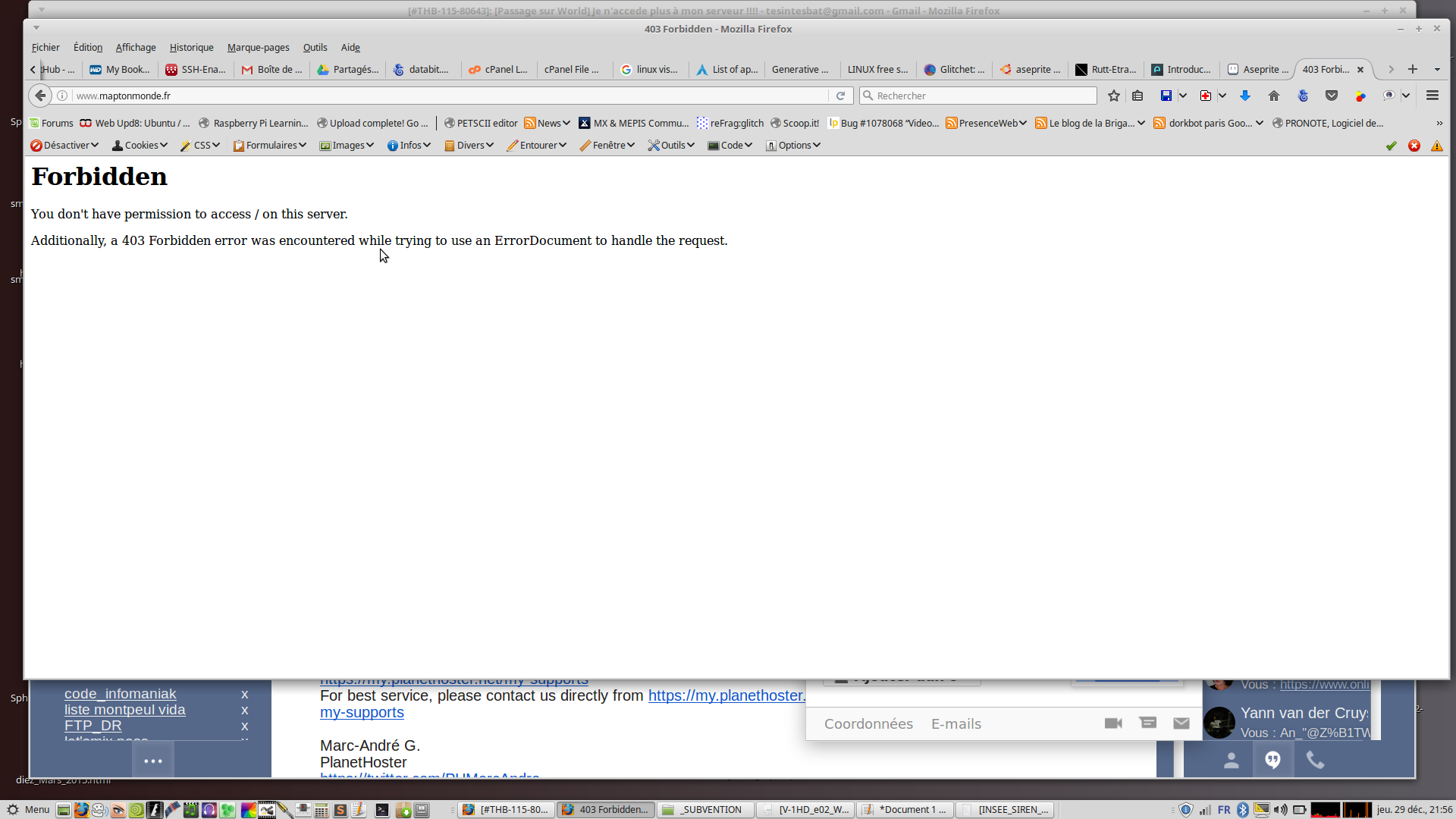Click the Menu button in taskbar
Screen dimensions: 1456x819
click(x=29, y=809)
